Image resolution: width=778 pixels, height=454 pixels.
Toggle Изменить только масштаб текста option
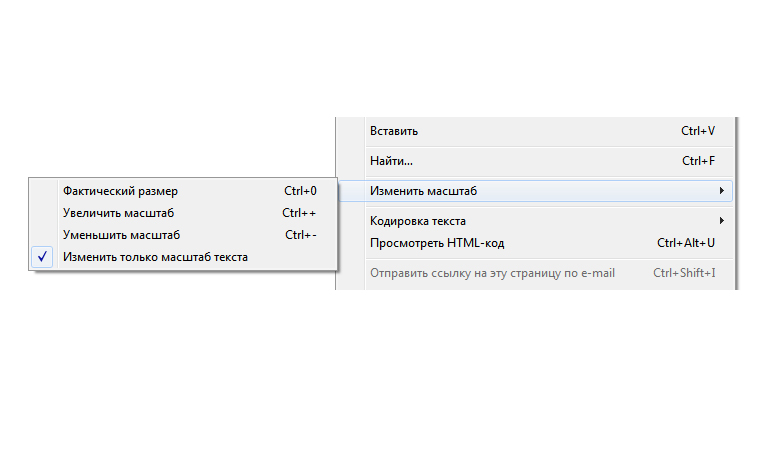(x=155, y=257)
